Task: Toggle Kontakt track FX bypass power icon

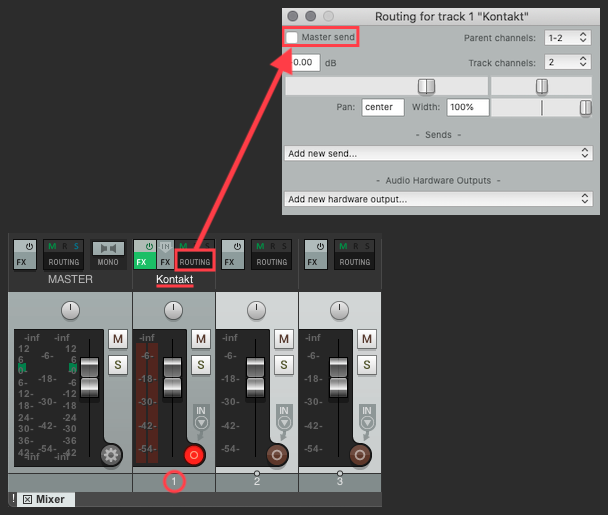Action: pos(149,246)
